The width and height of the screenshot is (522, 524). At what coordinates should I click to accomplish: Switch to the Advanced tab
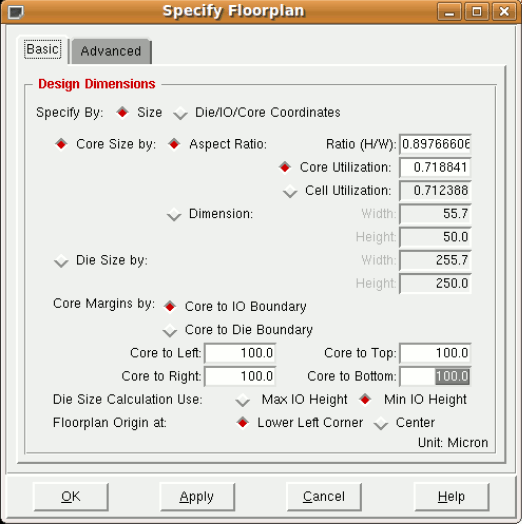(x=111, y=51)
